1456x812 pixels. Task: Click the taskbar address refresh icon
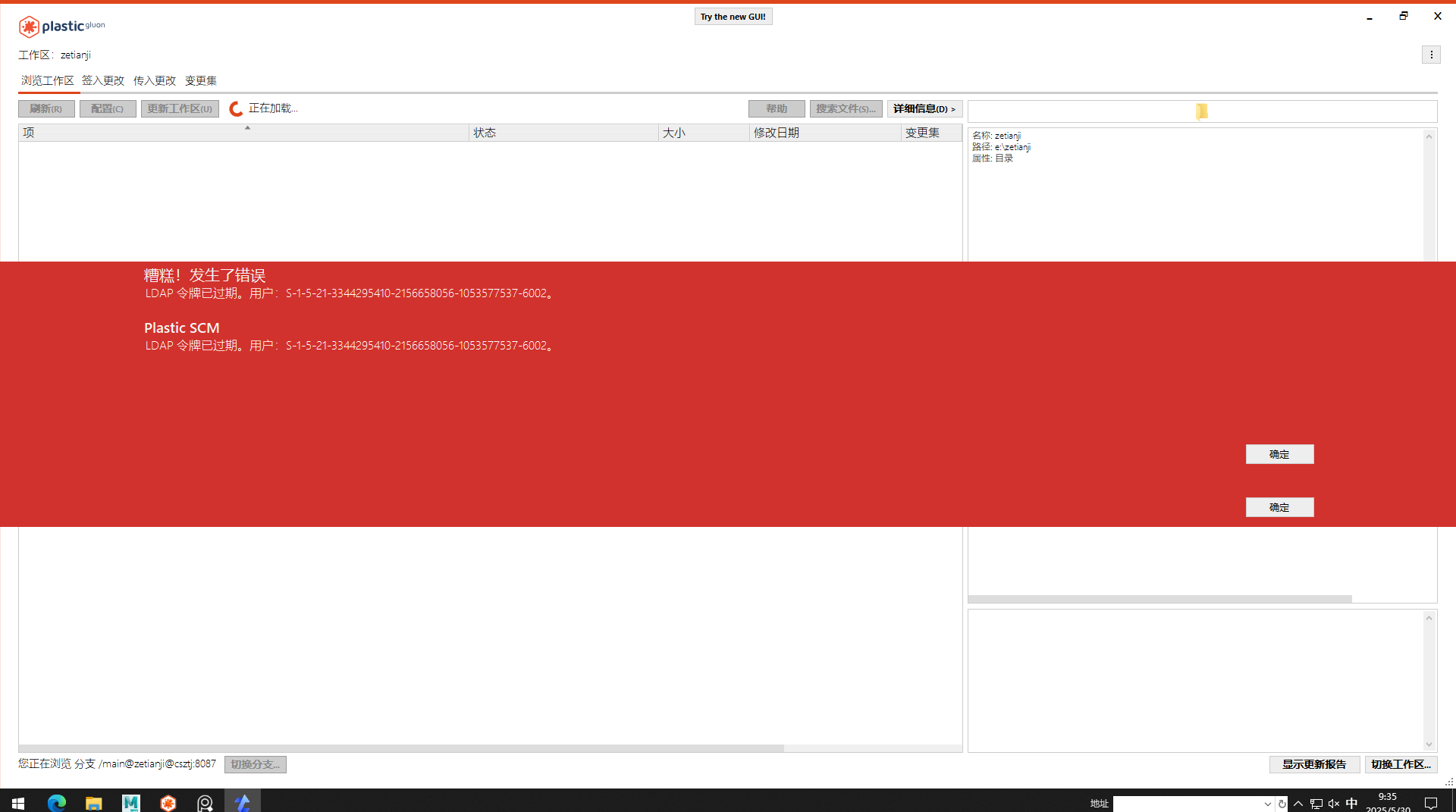[x=1282, y=804]
